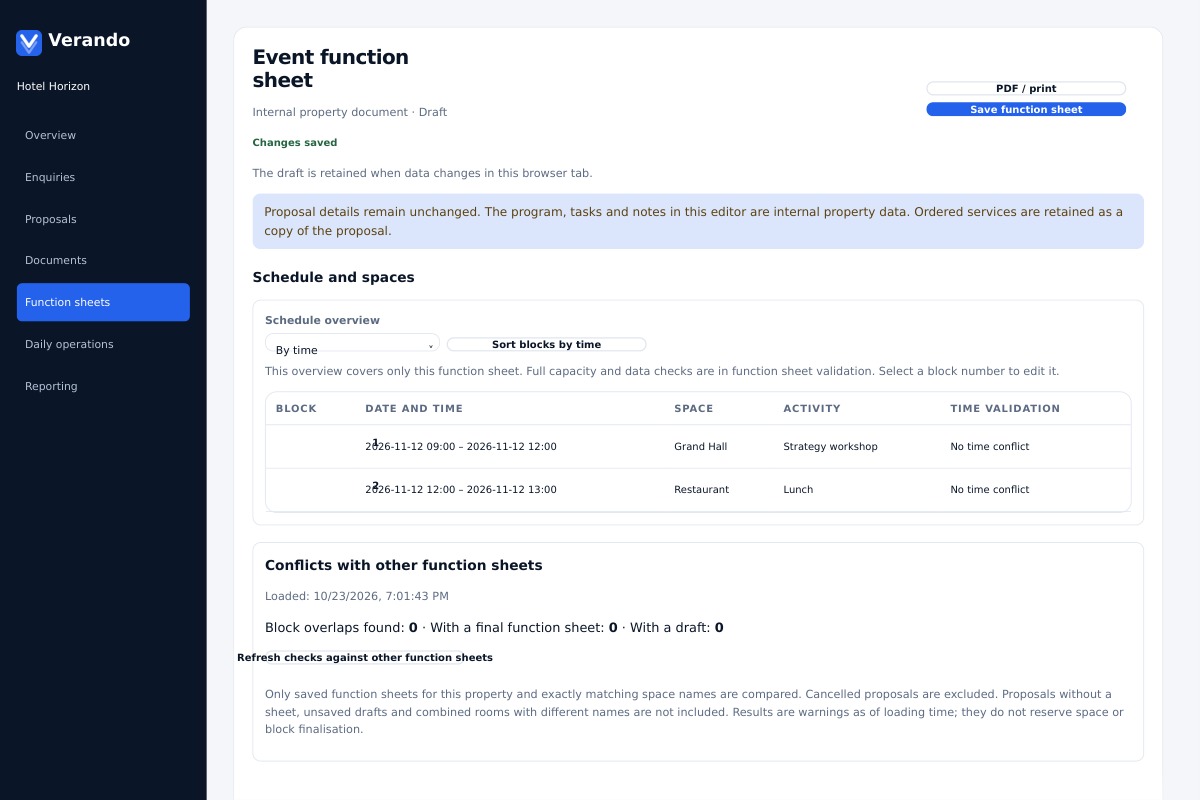Click the Lunch activity cell
Screen dimensions: 1200x800
(x=798, y=490)
